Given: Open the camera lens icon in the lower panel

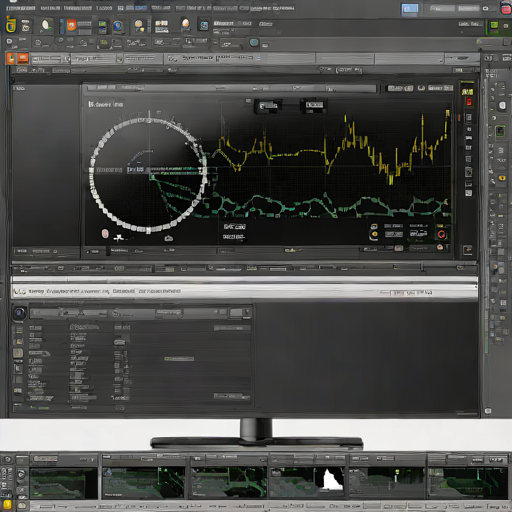Looking at the screenshot, I should [x=19, y=313].
